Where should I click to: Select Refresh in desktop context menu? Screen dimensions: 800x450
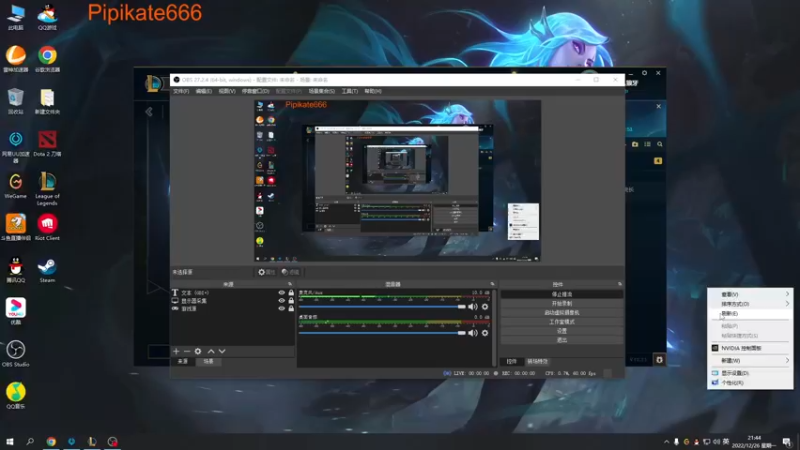pyautogui.click(x=750, y=314)
